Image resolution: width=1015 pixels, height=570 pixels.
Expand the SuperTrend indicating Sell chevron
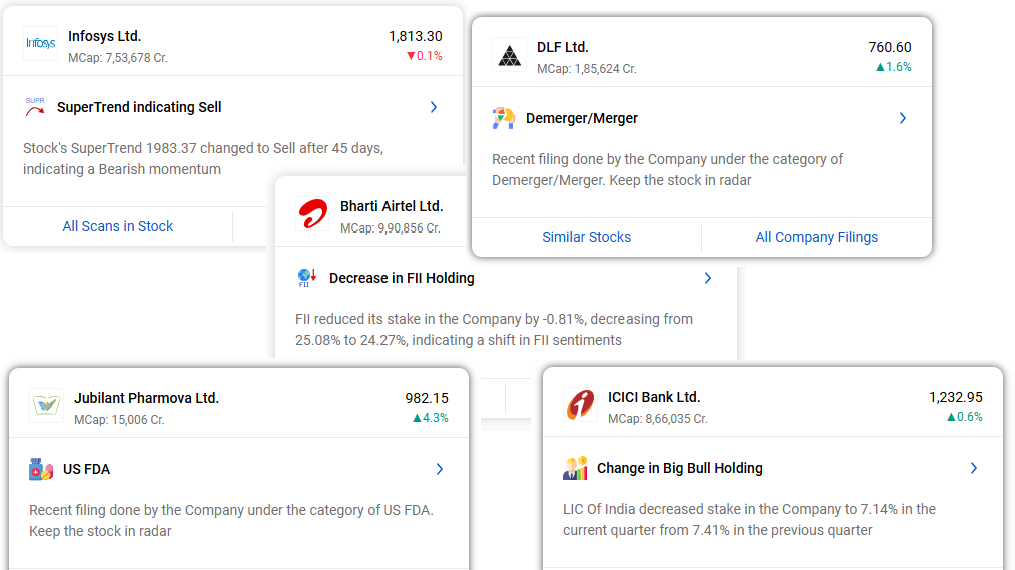click(434, 107)
